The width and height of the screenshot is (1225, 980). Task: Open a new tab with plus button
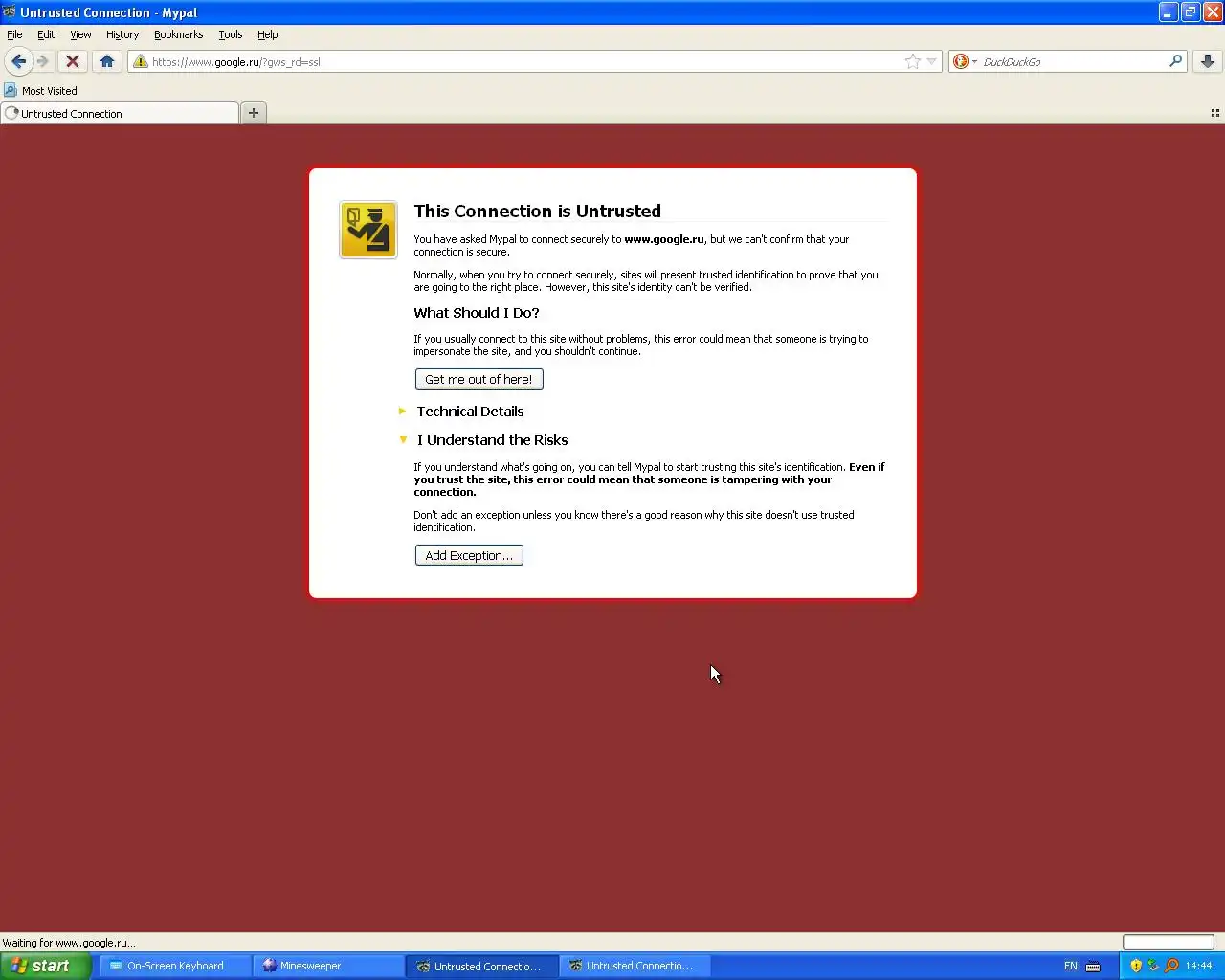(254, 113)
